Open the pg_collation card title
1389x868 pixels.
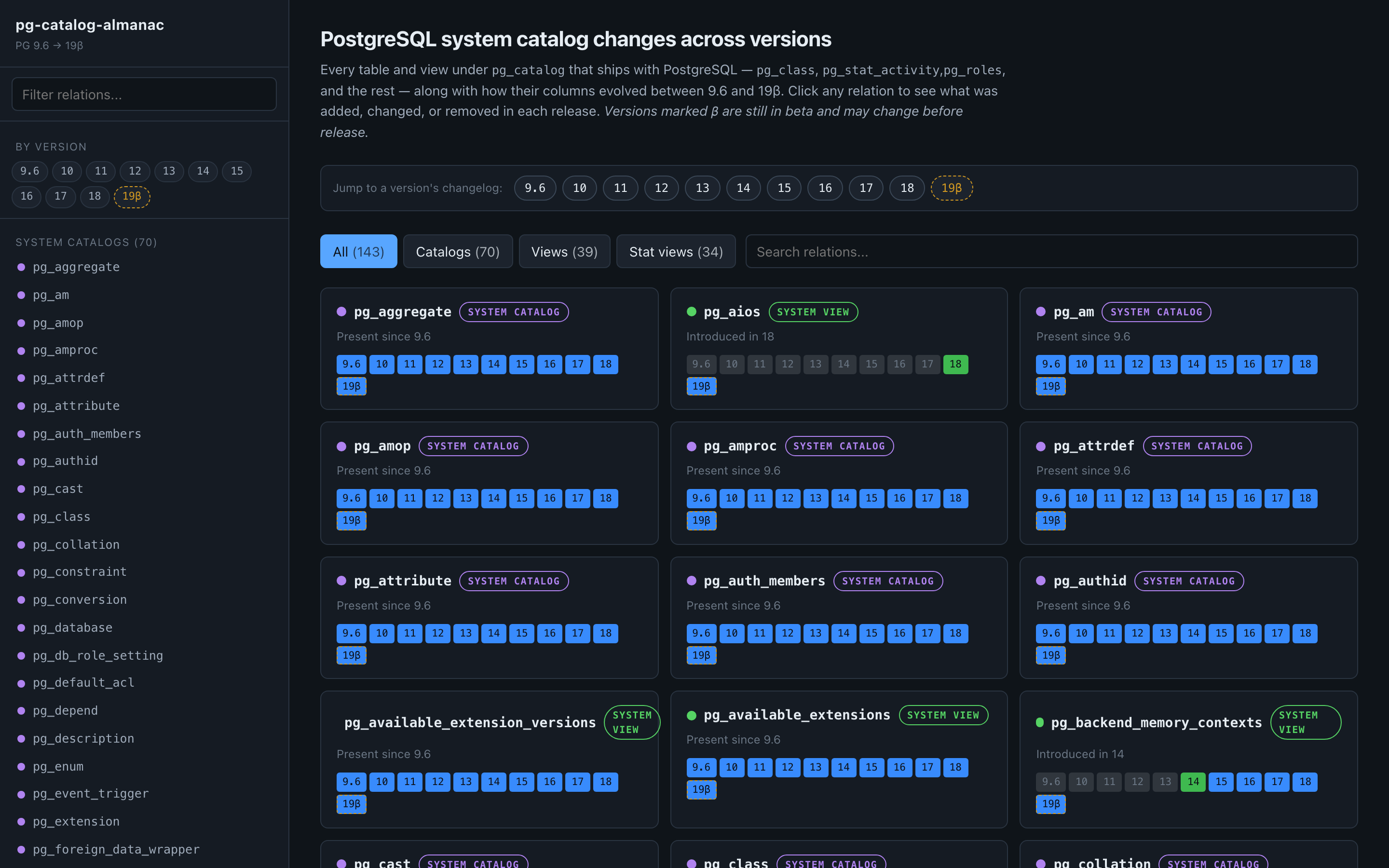(x=1102, y=862)
